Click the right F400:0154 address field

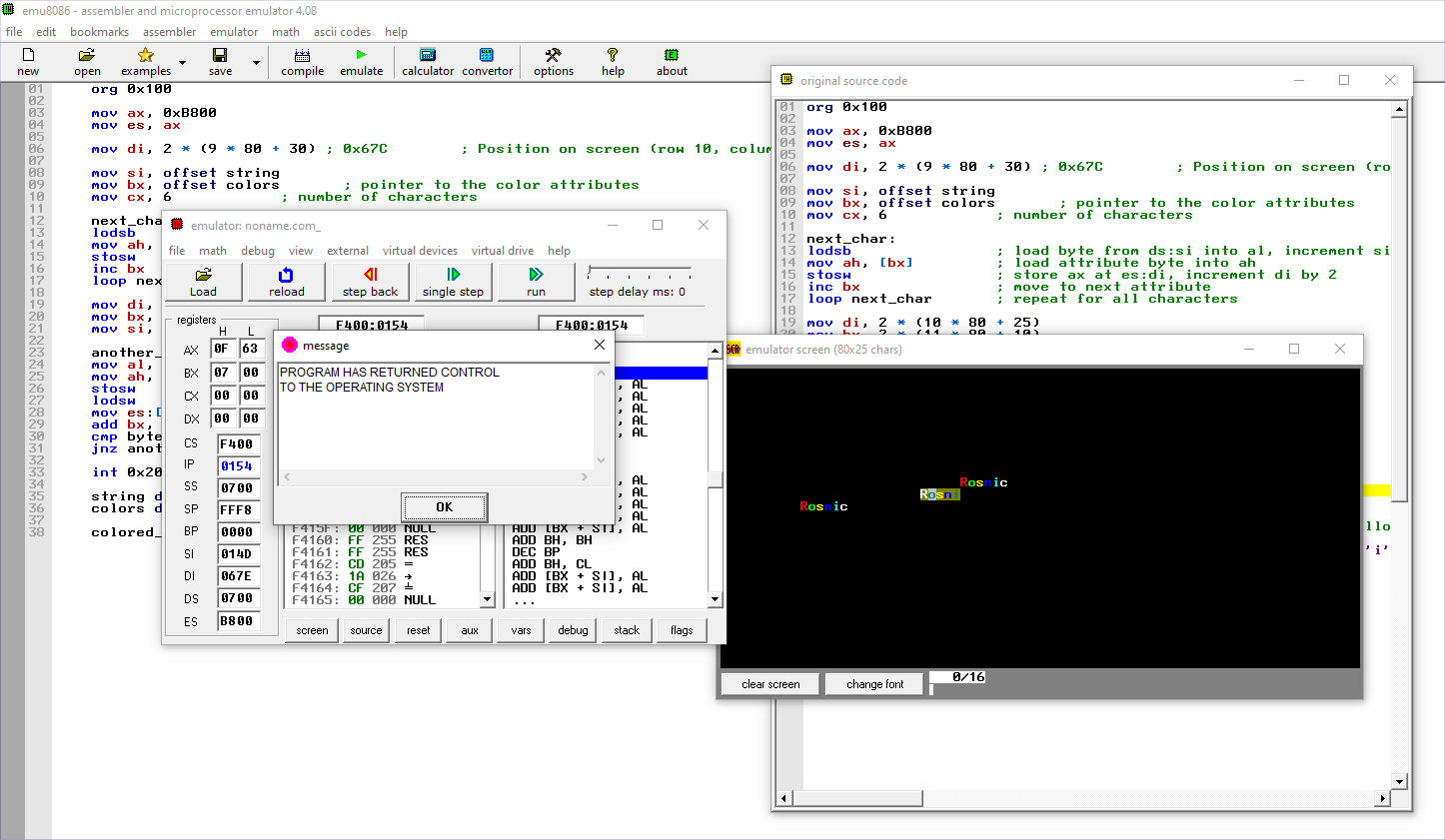pos(591,325)
